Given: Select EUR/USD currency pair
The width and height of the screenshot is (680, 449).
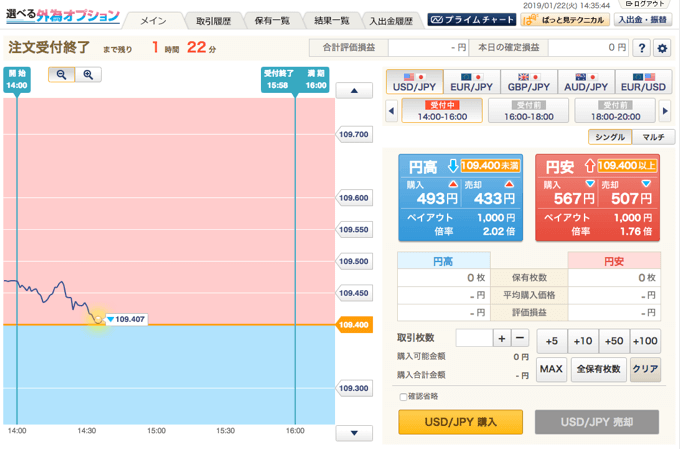Looking at the screenshot, I should pos(643,82).
